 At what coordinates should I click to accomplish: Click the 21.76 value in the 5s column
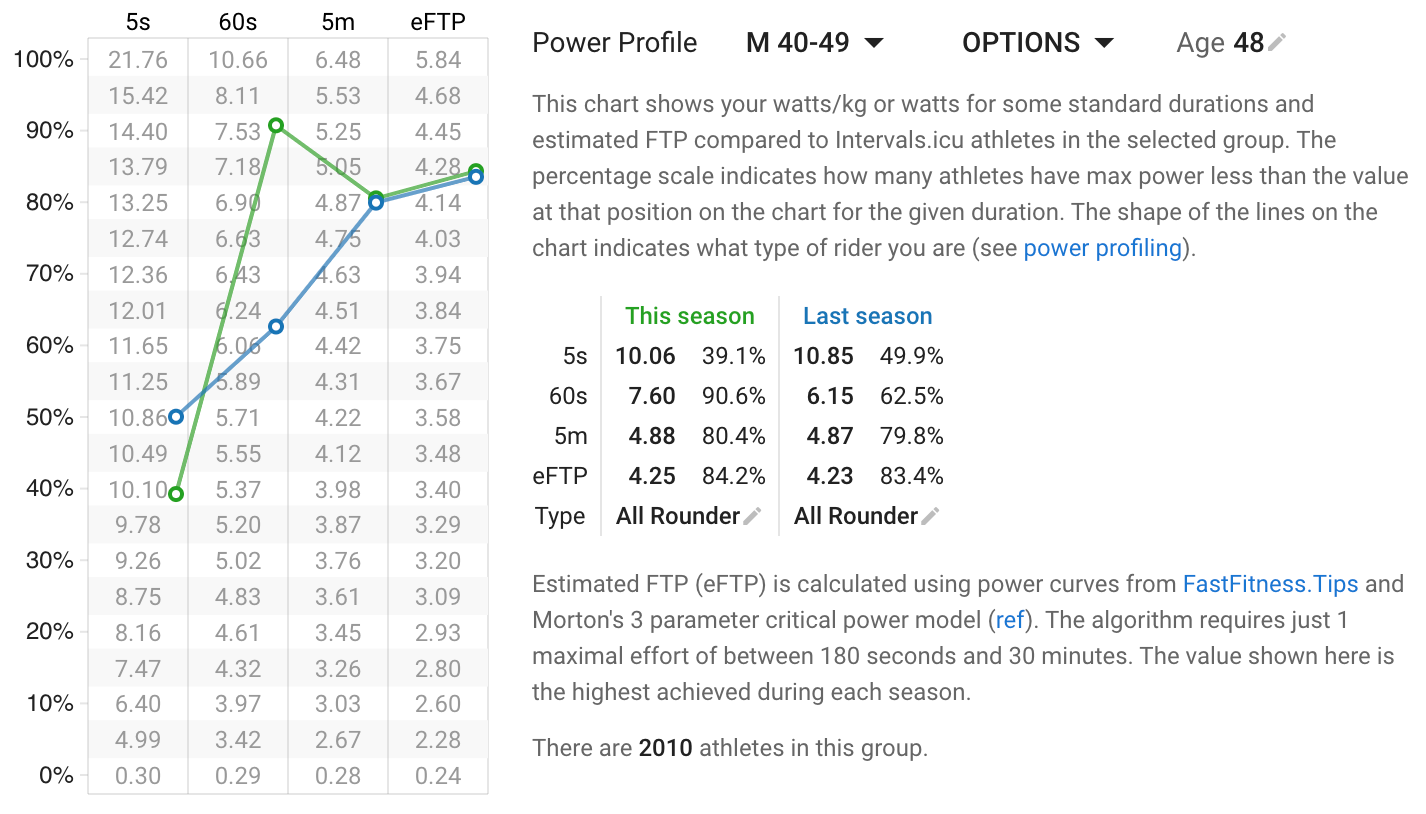coord(138,59)
